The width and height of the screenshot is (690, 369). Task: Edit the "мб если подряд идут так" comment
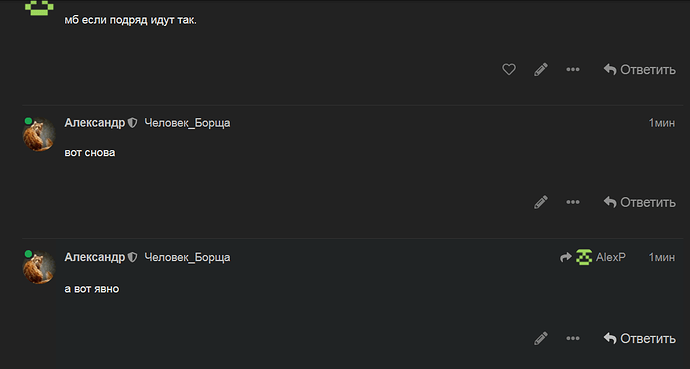tap(541, 69)
